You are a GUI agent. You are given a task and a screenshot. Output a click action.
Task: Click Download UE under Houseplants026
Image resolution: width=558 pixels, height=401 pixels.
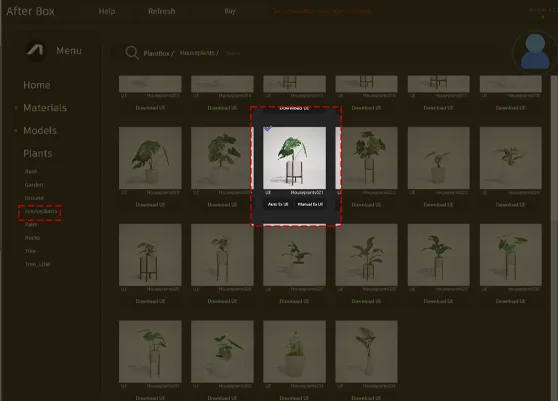pos(222,301)
